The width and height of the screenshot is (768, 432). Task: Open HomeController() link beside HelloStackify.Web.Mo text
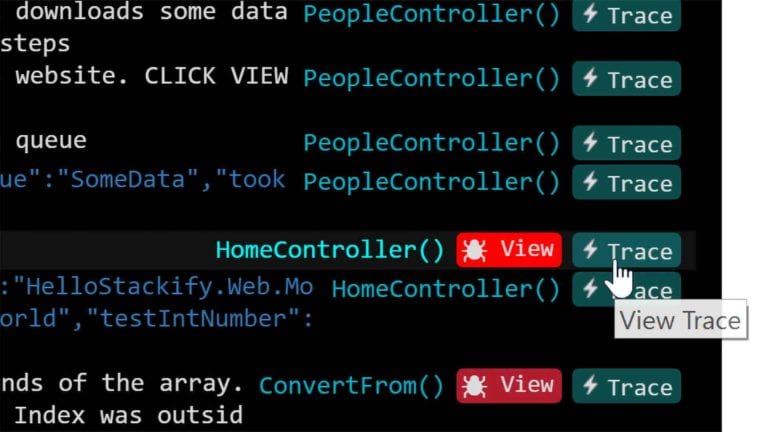[x=446, y=288]
